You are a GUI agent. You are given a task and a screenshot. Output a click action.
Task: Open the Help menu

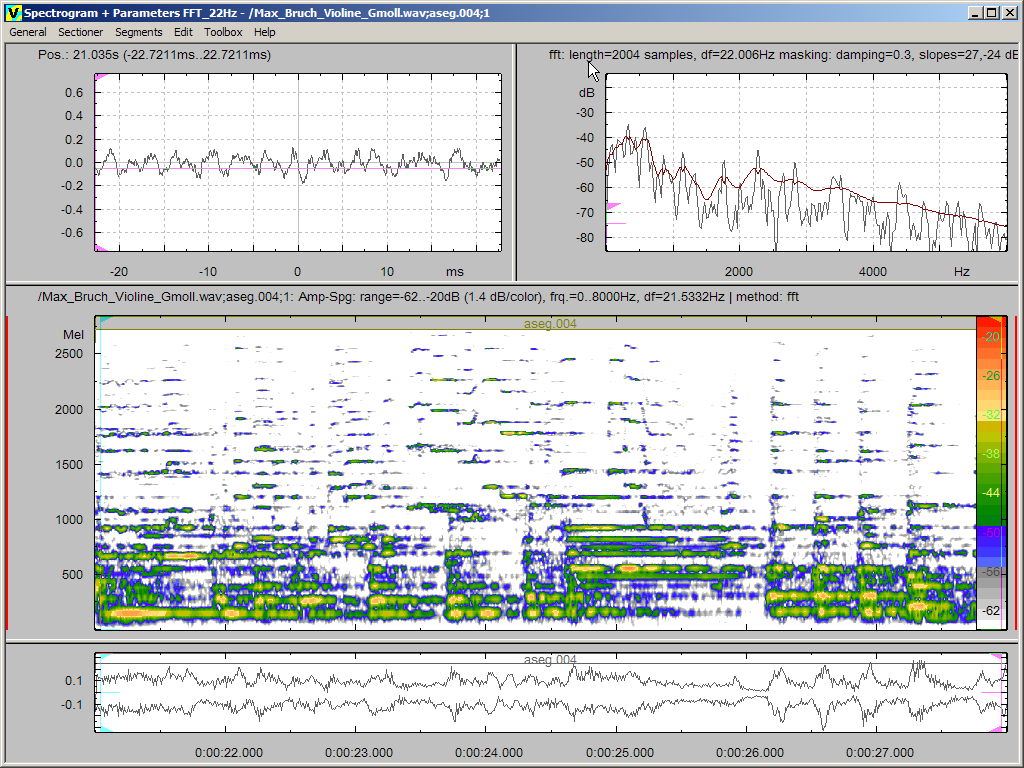point(264,32)
